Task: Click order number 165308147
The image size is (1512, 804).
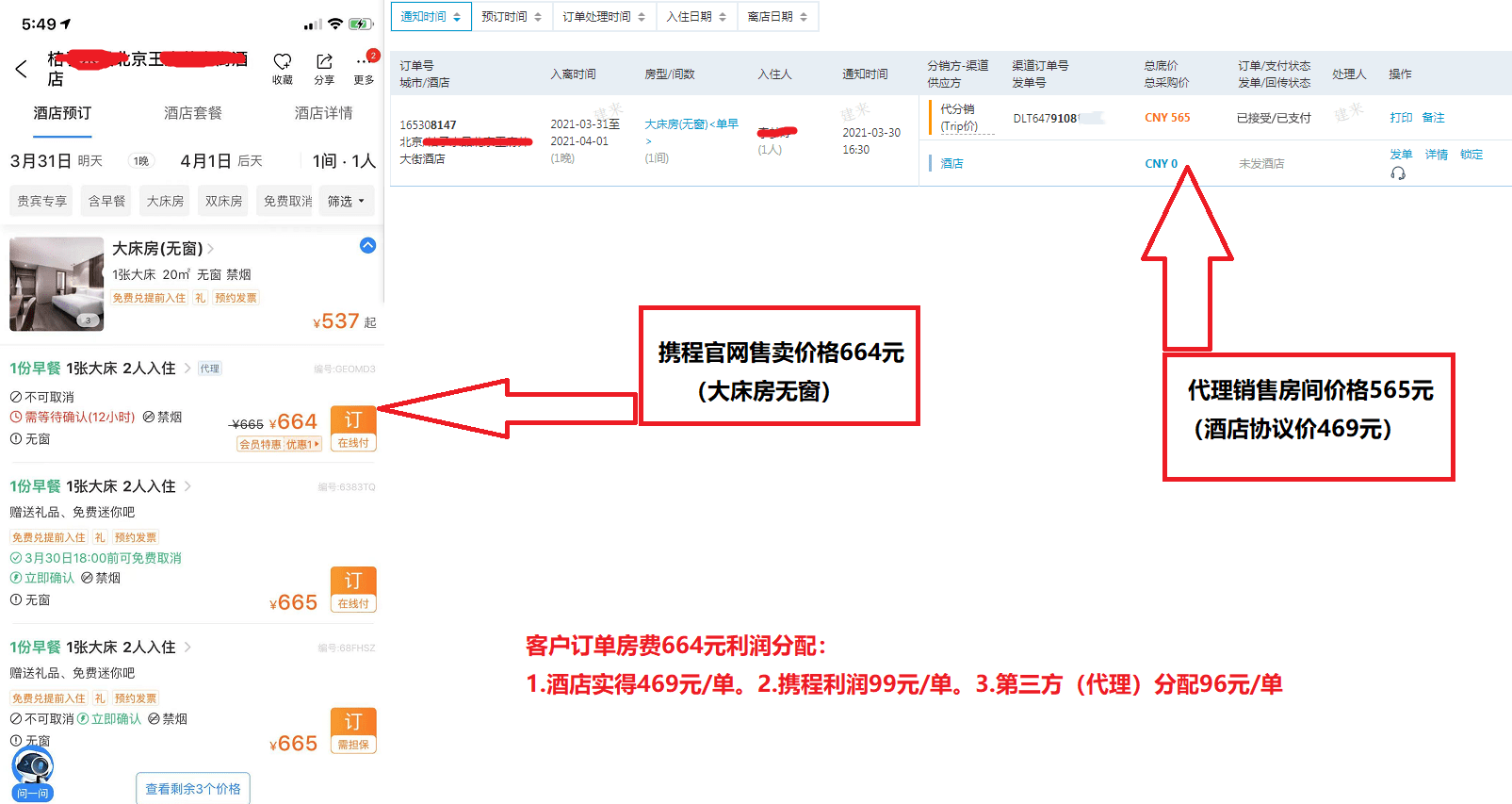Action: [x=428, y=125]
